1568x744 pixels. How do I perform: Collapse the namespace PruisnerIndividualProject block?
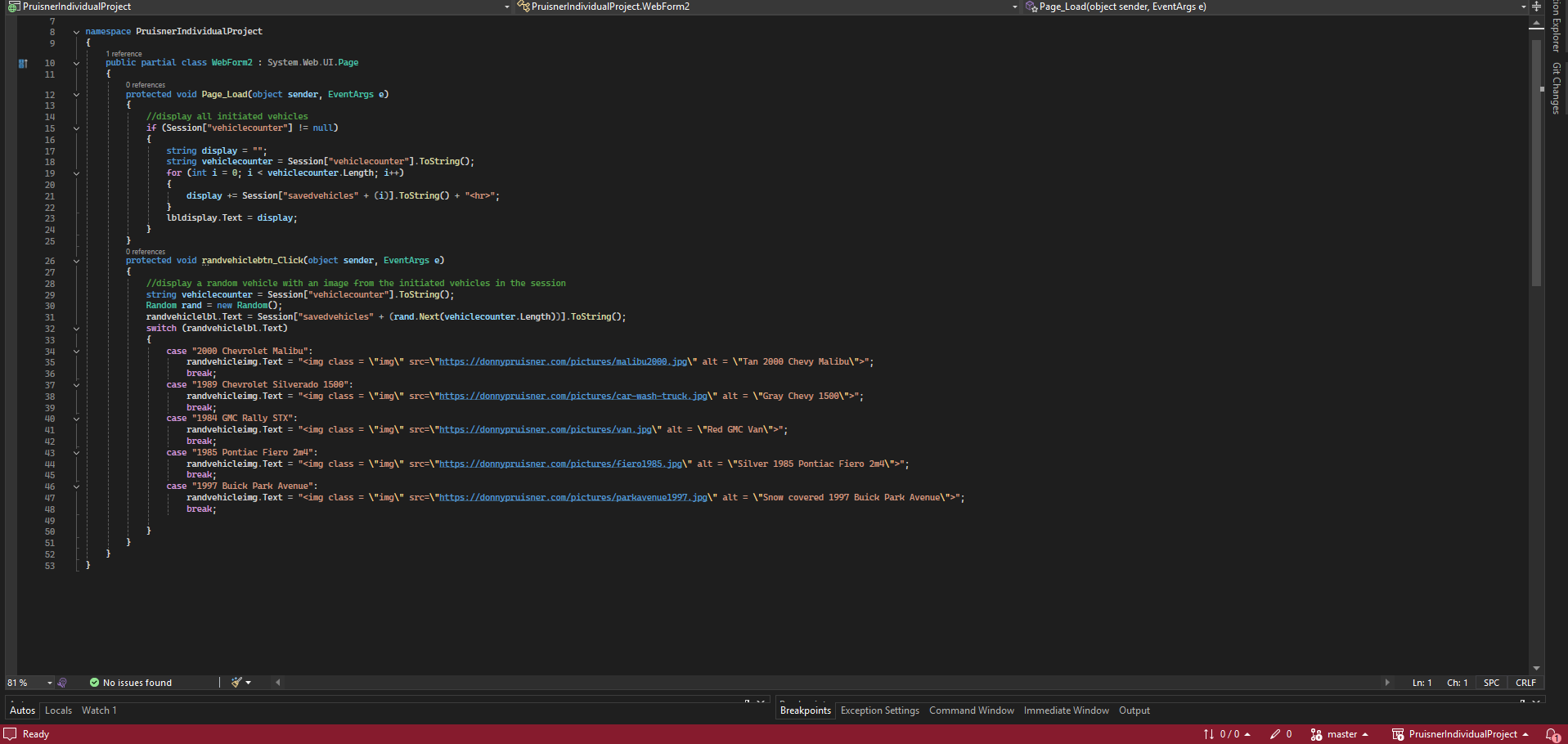click(76, 32)
